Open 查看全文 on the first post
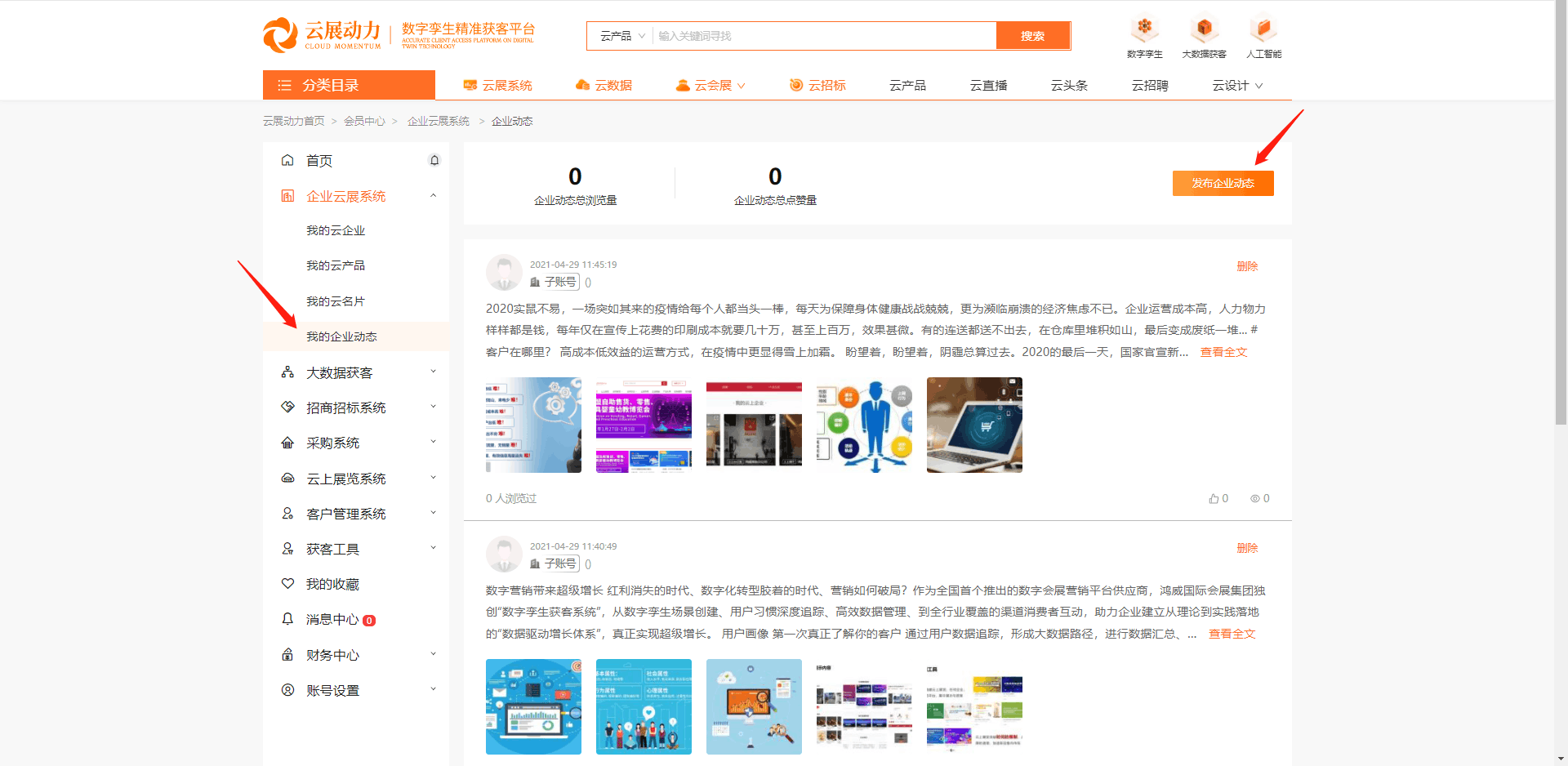The width and height of the screenshot is (1568, 766). (1223, 352)
